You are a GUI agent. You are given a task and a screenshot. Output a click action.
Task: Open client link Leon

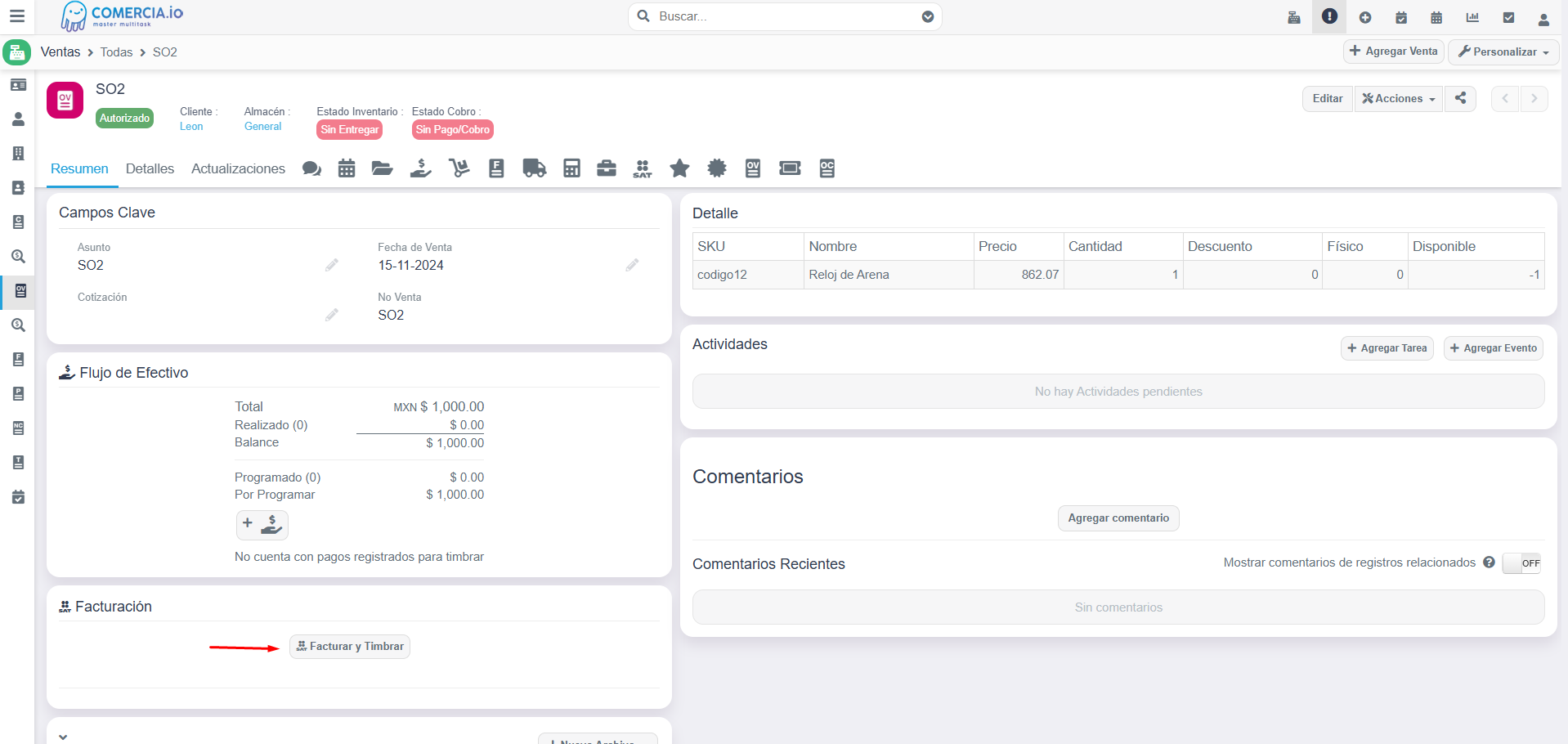coord(191,127)
